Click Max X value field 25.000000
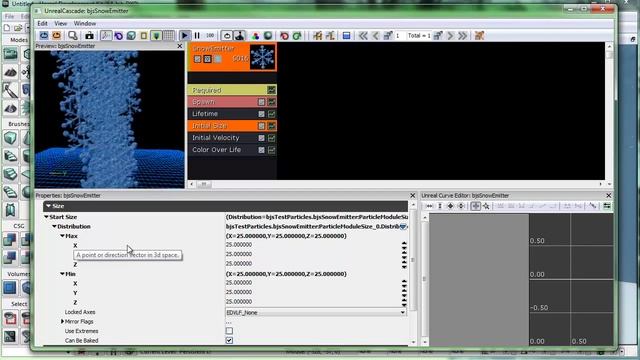The height and width of the screenshot is (360, 640). point(312,245)
